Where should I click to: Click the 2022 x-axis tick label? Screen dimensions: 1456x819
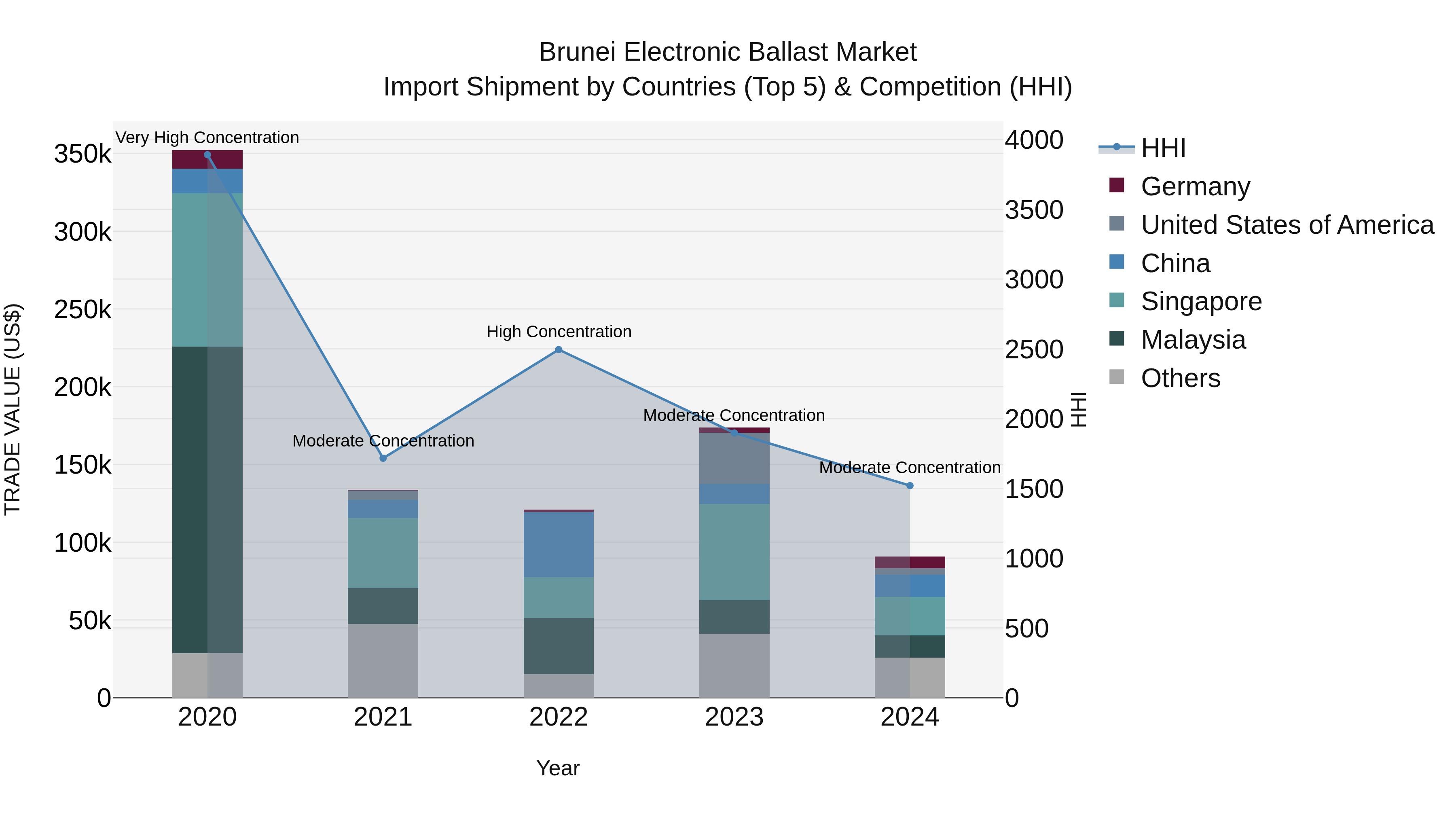pyautogui.click(x=559, y=717)
